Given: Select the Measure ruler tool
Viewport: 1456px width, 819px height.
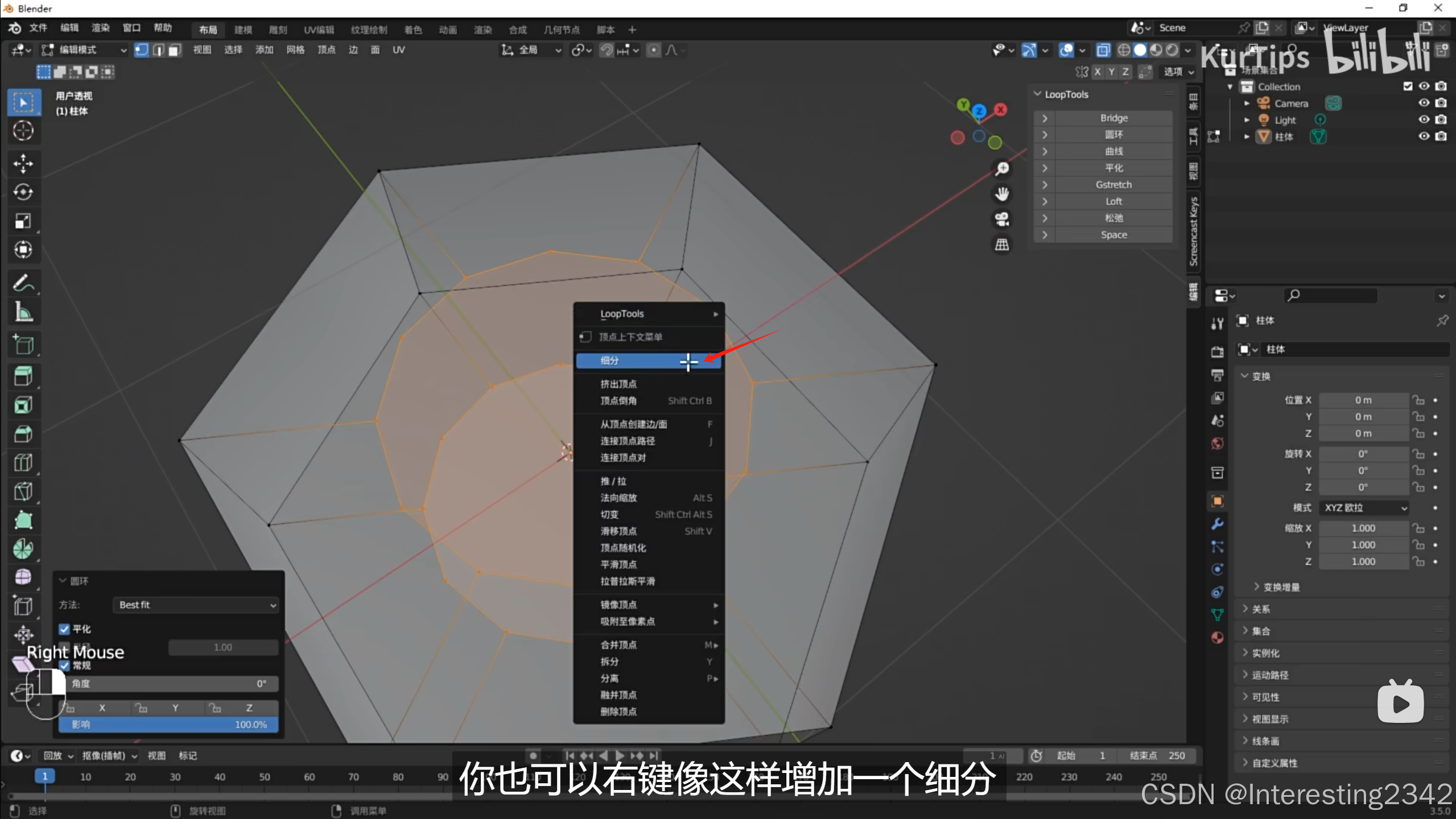Looking at the screenshot, I should pyautogui.click(x=23, y=312).
